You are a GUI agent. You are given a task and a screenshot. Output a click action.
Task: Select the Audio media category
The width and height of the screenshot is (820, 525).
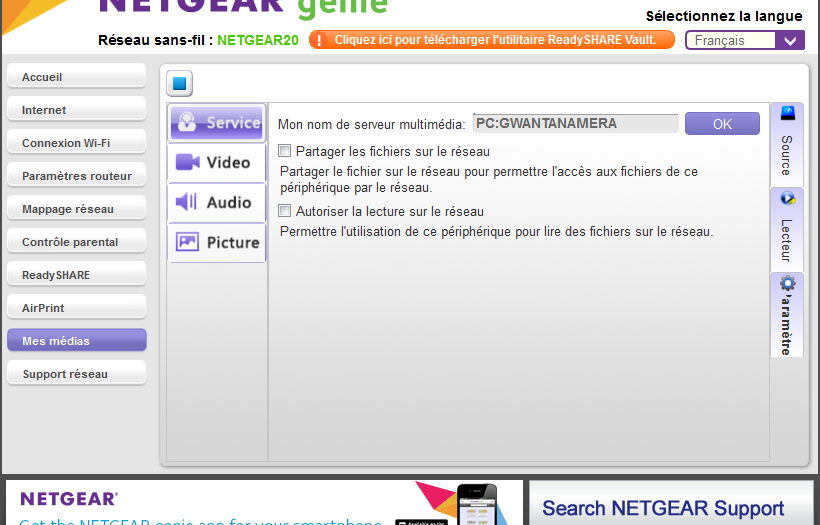click(217, 202)
